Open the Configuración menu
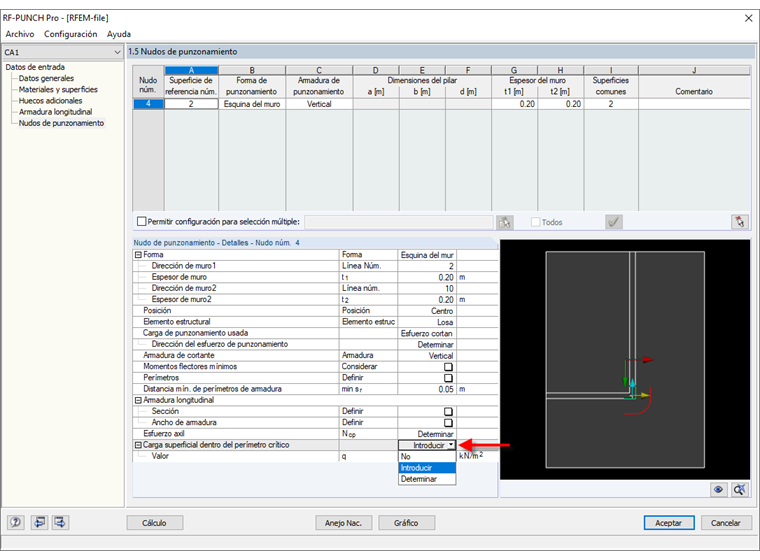 tap(70, 34)
